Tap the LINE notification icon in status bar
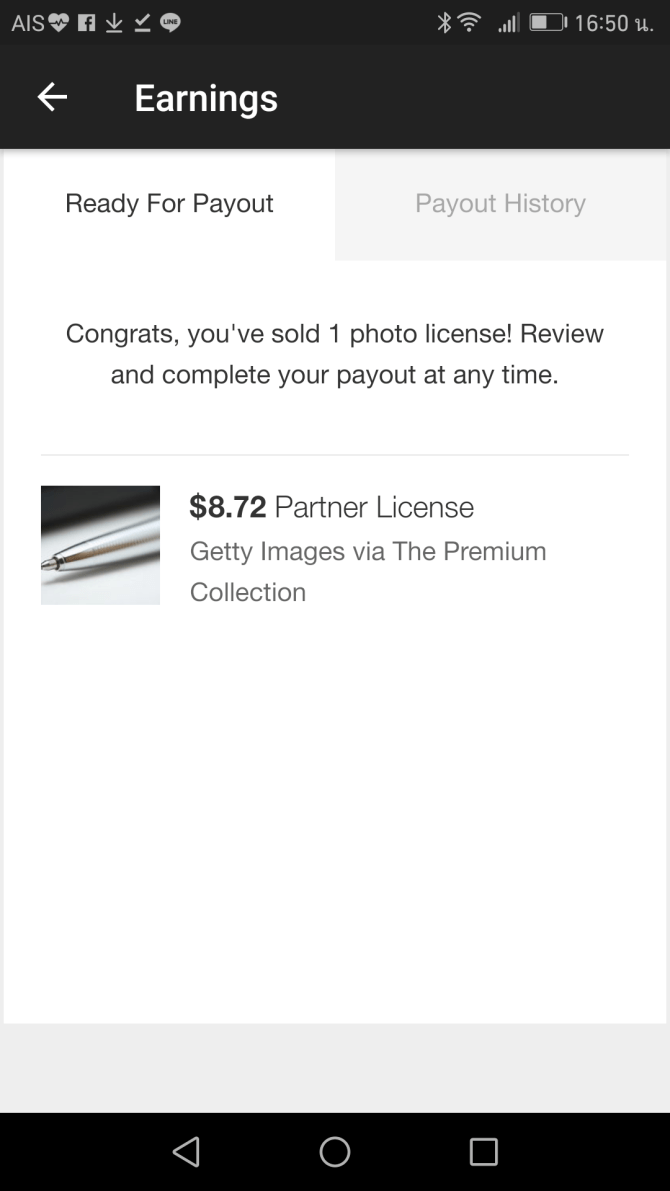 coord(170,23)
